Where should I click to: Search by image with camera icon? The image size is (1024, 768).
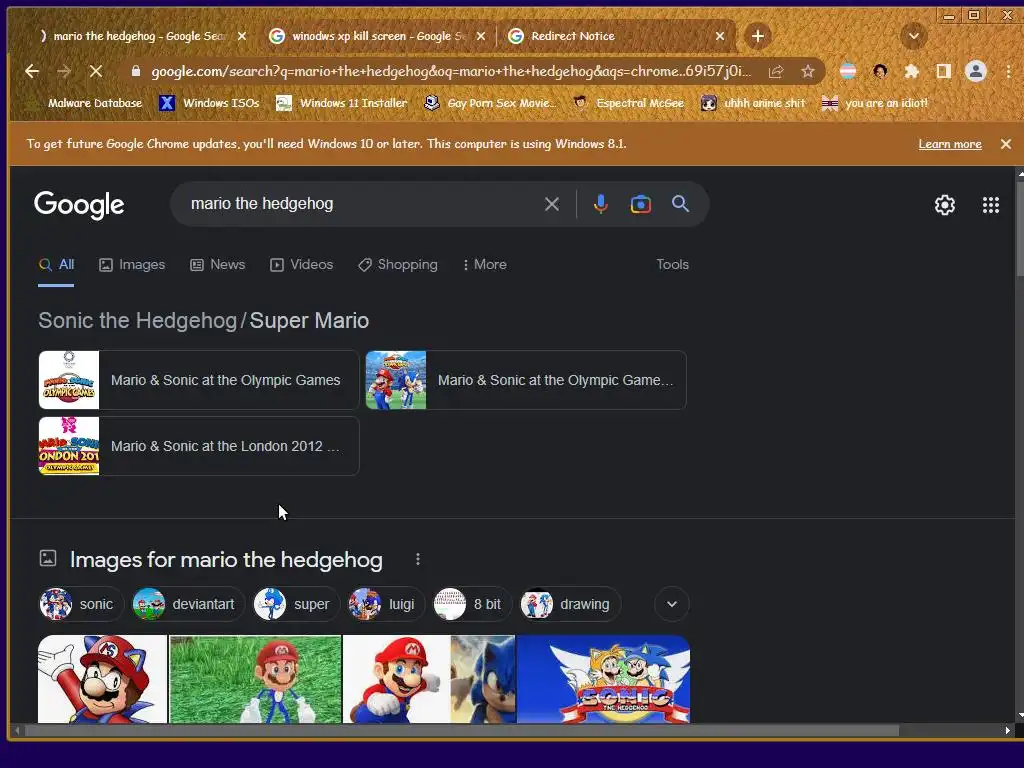[x=641, y=204]
